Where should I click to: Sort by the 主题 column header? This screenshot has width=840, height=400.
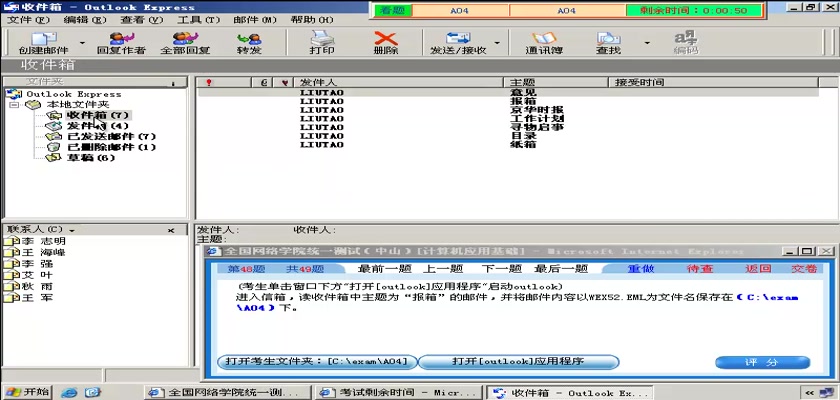[556, 82]
